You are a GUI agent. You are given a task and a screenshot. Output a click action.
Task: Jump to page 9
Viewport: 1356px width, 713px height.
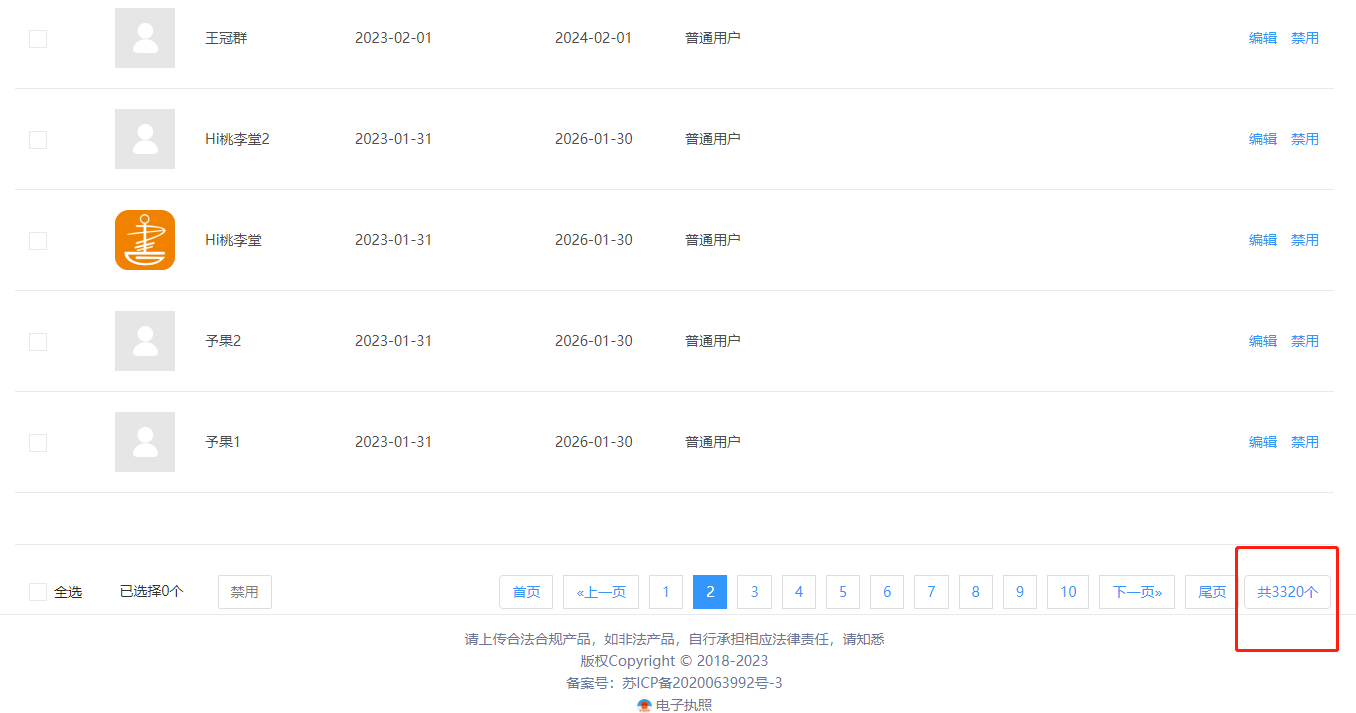pos(1020,592)
